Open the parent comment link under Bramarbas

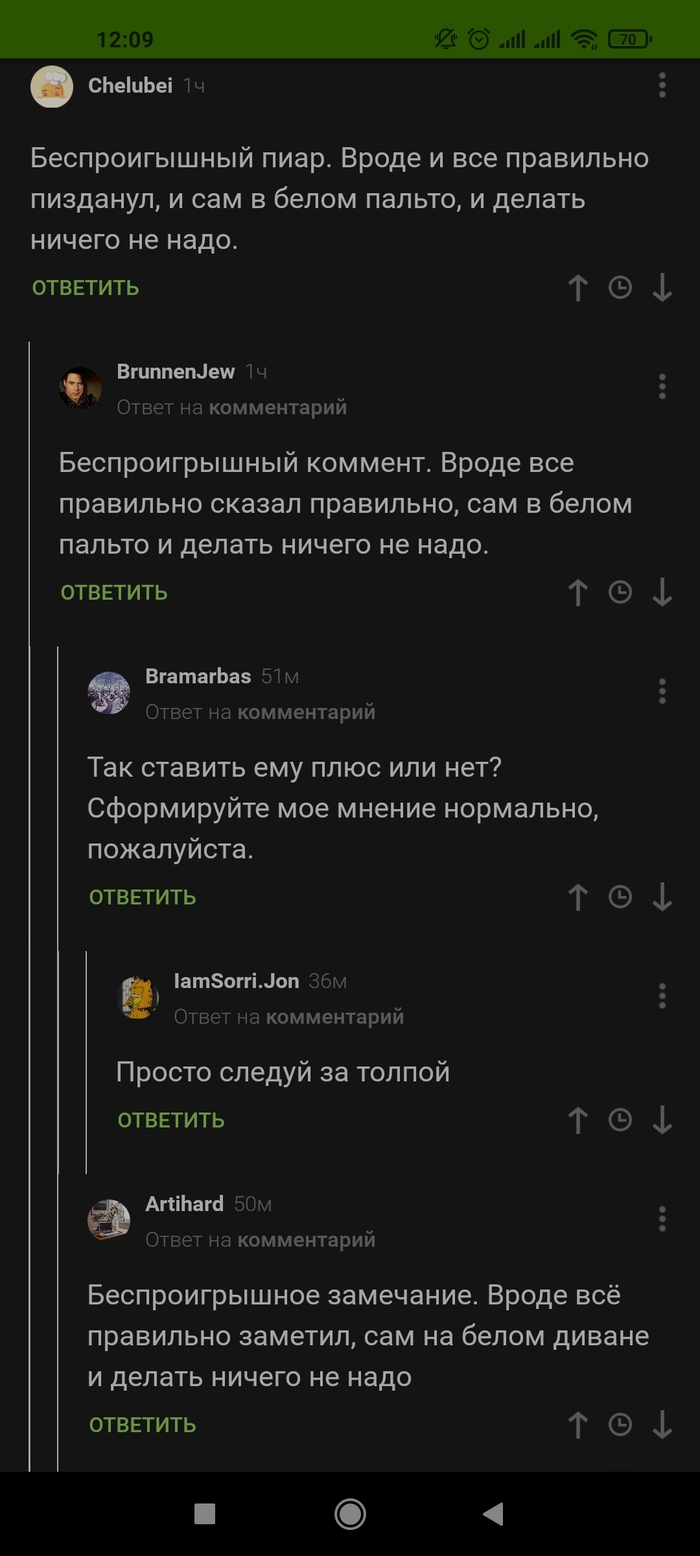click(x=306, y=712)
